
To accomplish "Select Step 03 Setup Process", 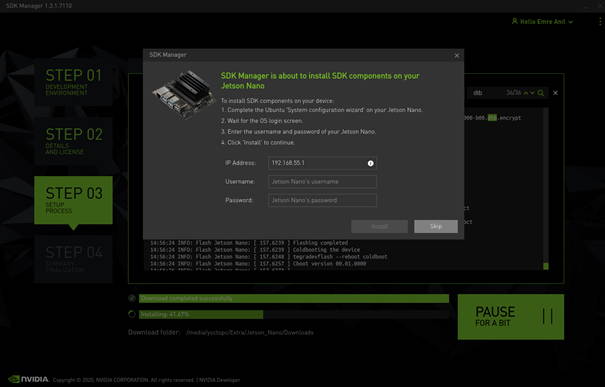I will coord(73,200).
